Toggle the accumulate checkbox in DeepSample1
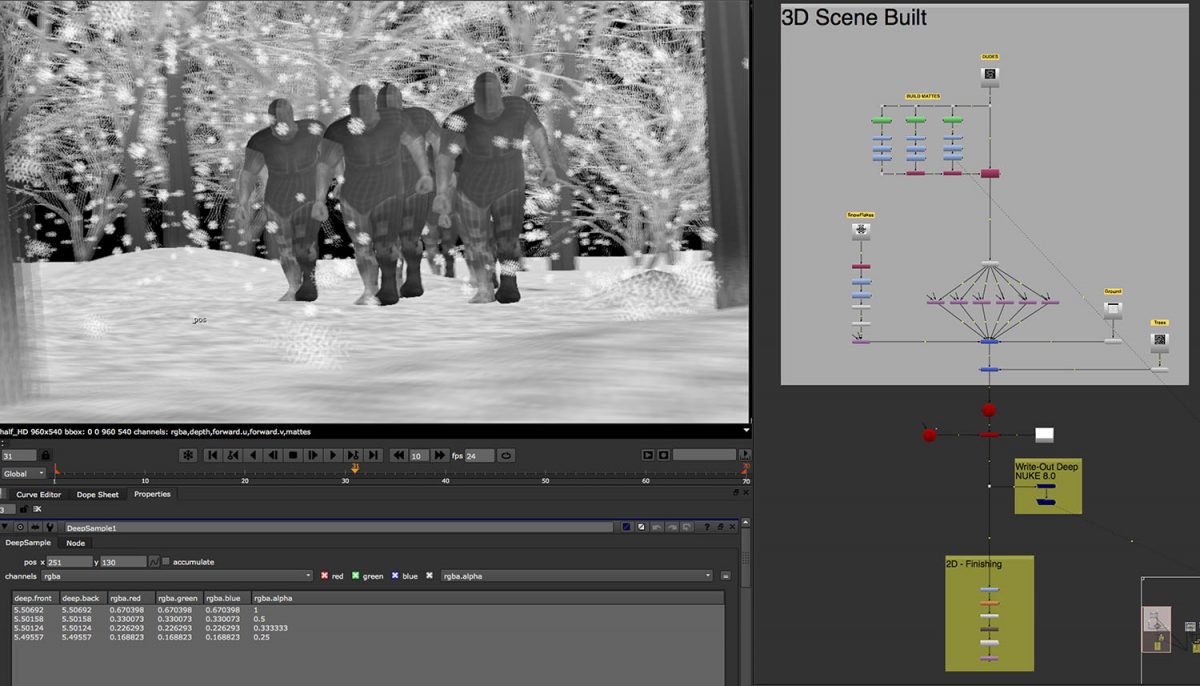The image size is (1200, 686). click(x=165, y=561)
